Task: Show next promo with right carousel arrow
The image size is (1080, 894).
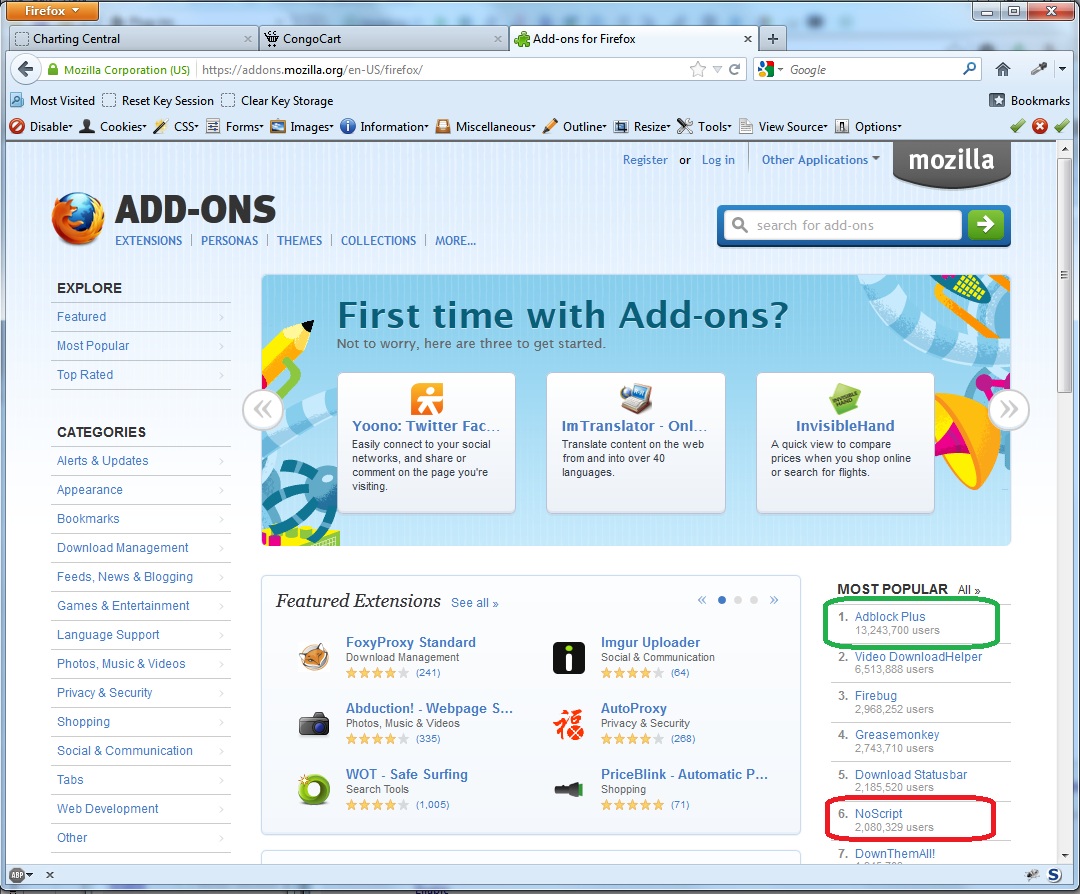Action: coord(1008,410)
